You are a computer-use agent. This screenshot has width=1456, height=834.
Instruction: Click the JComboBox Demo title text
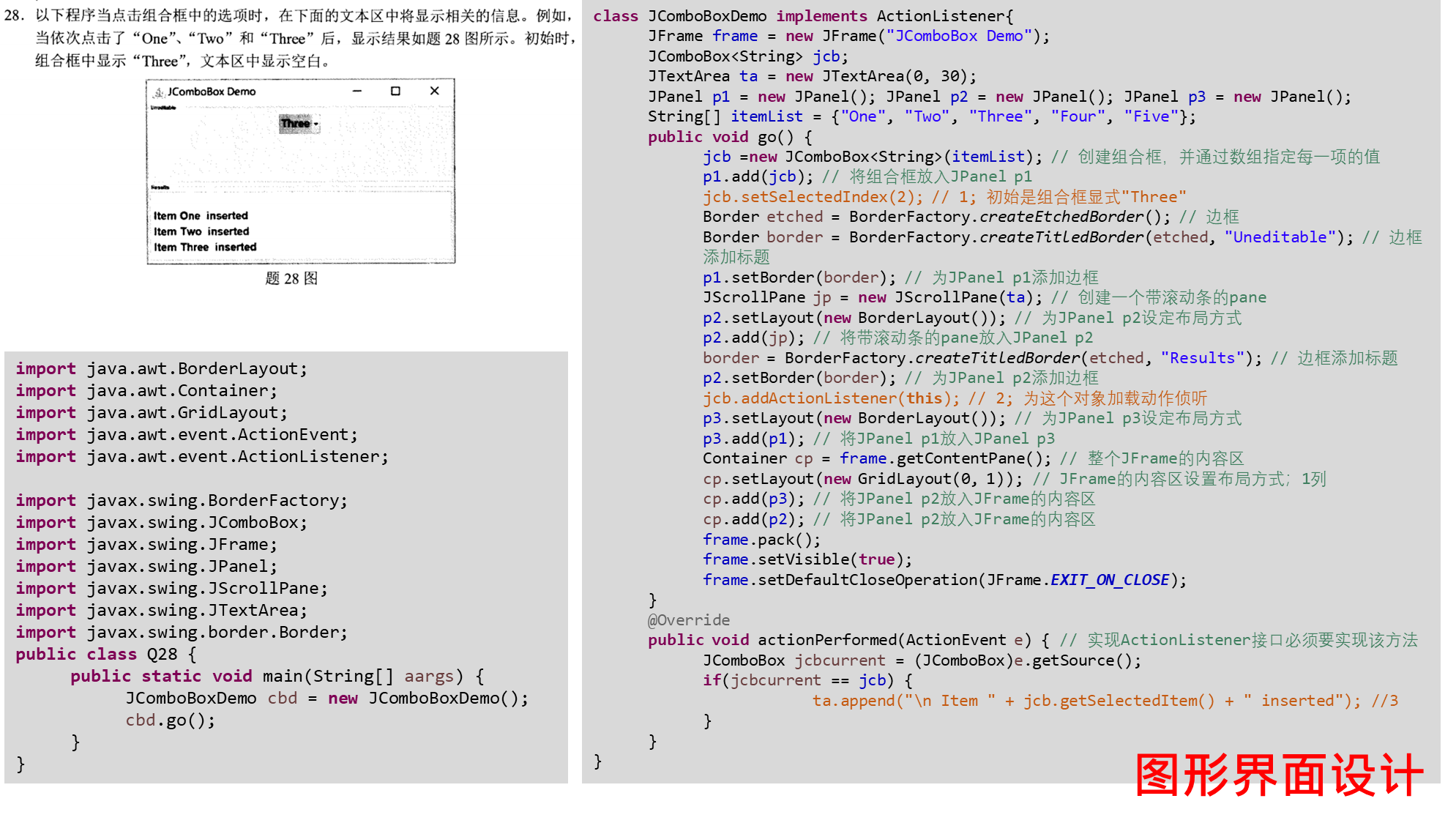(212, 92)
